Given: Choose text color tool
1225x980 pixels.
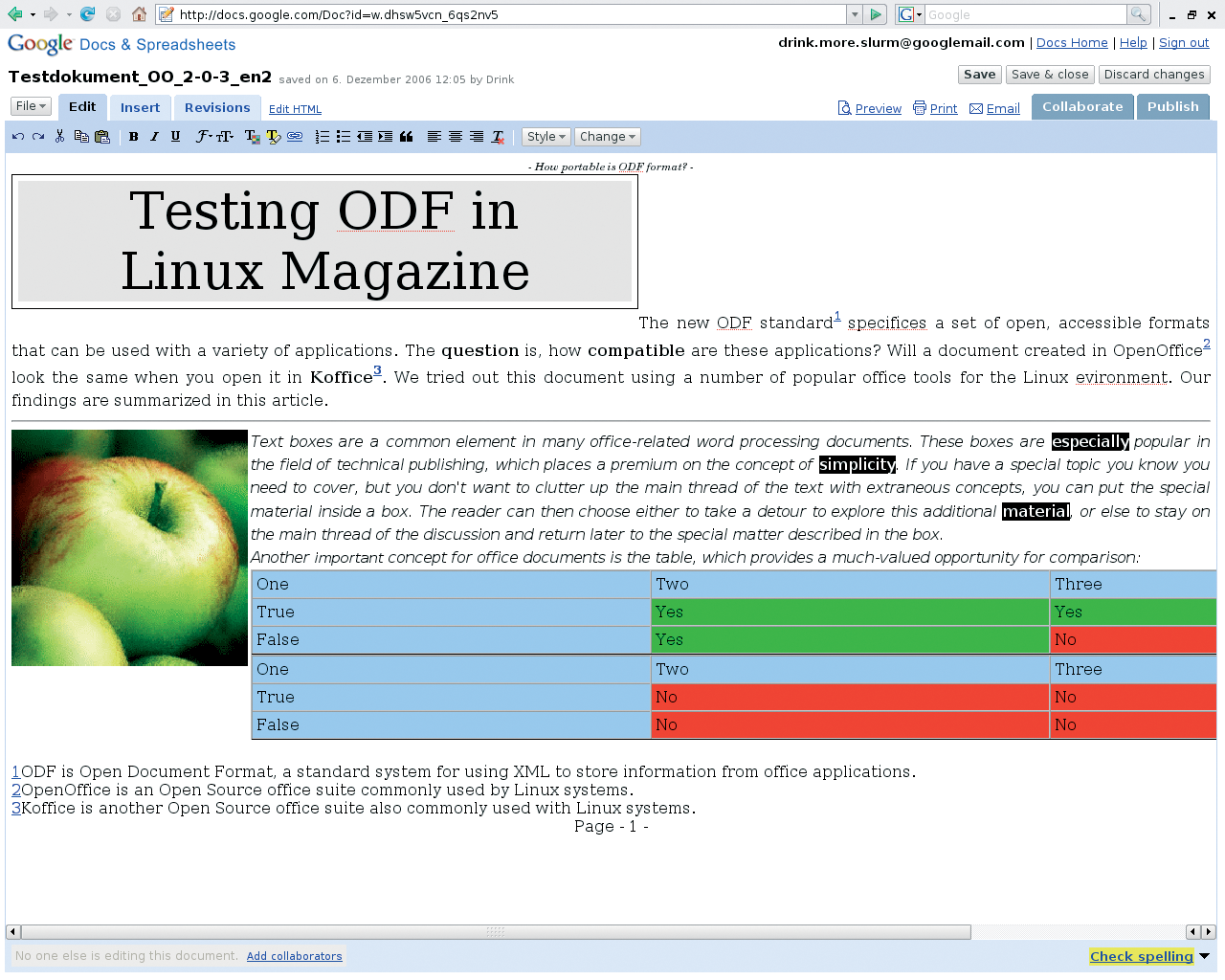Looking at the screenshot, I should coord(252,137).
